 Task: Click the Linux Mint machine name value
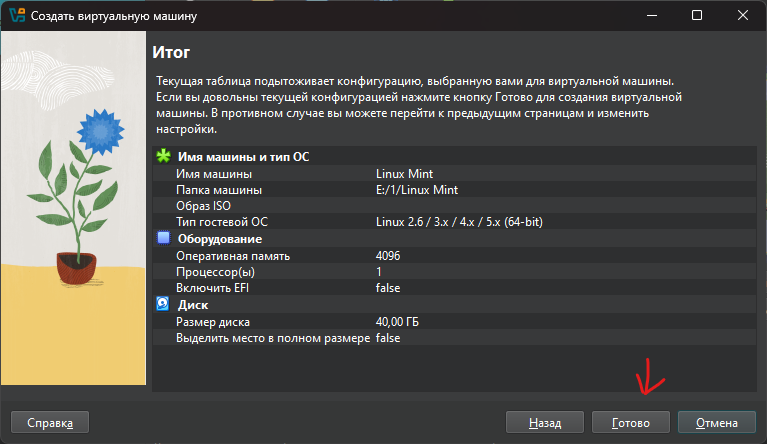[404, 174]
